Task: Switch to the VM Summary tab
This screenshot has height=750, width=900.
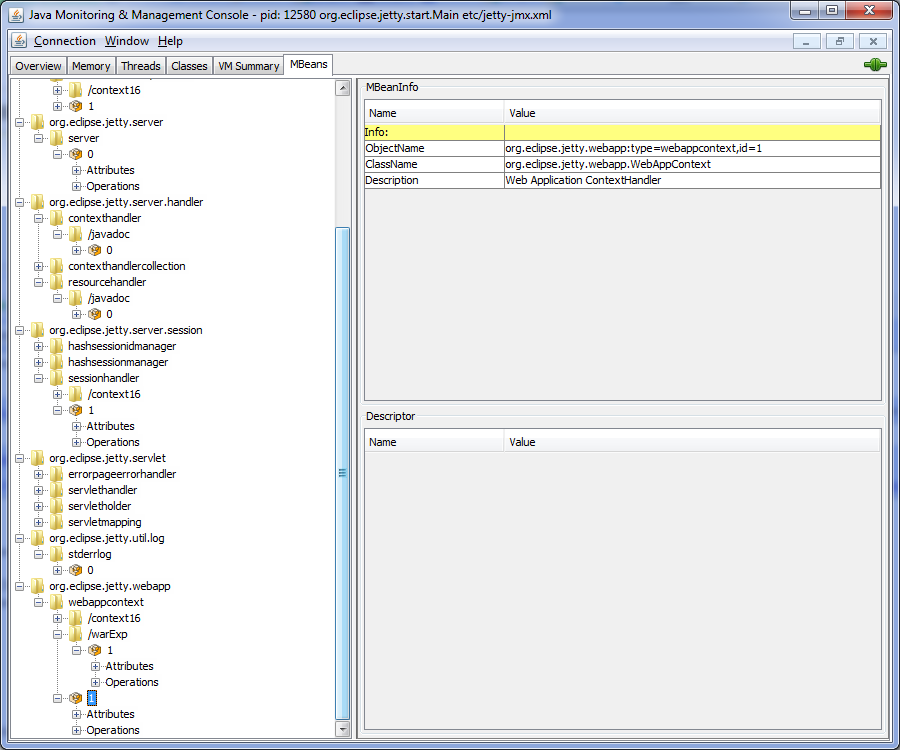Action: click(x=248, y=66)
